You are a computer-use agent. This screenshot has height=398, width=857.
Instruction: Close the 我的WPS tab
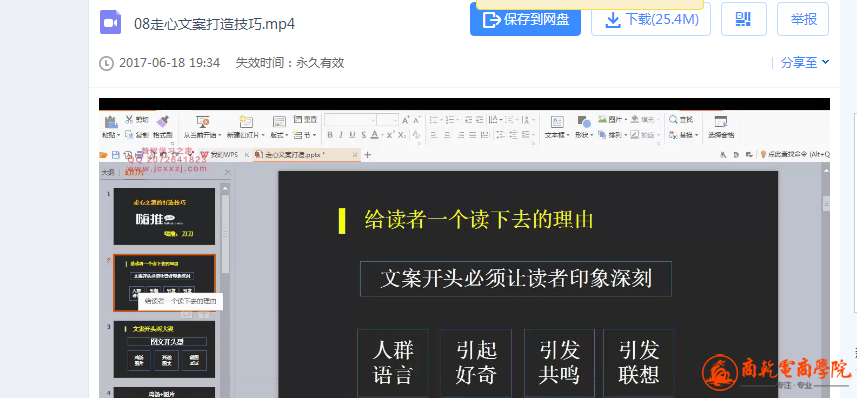coord(246,155)
